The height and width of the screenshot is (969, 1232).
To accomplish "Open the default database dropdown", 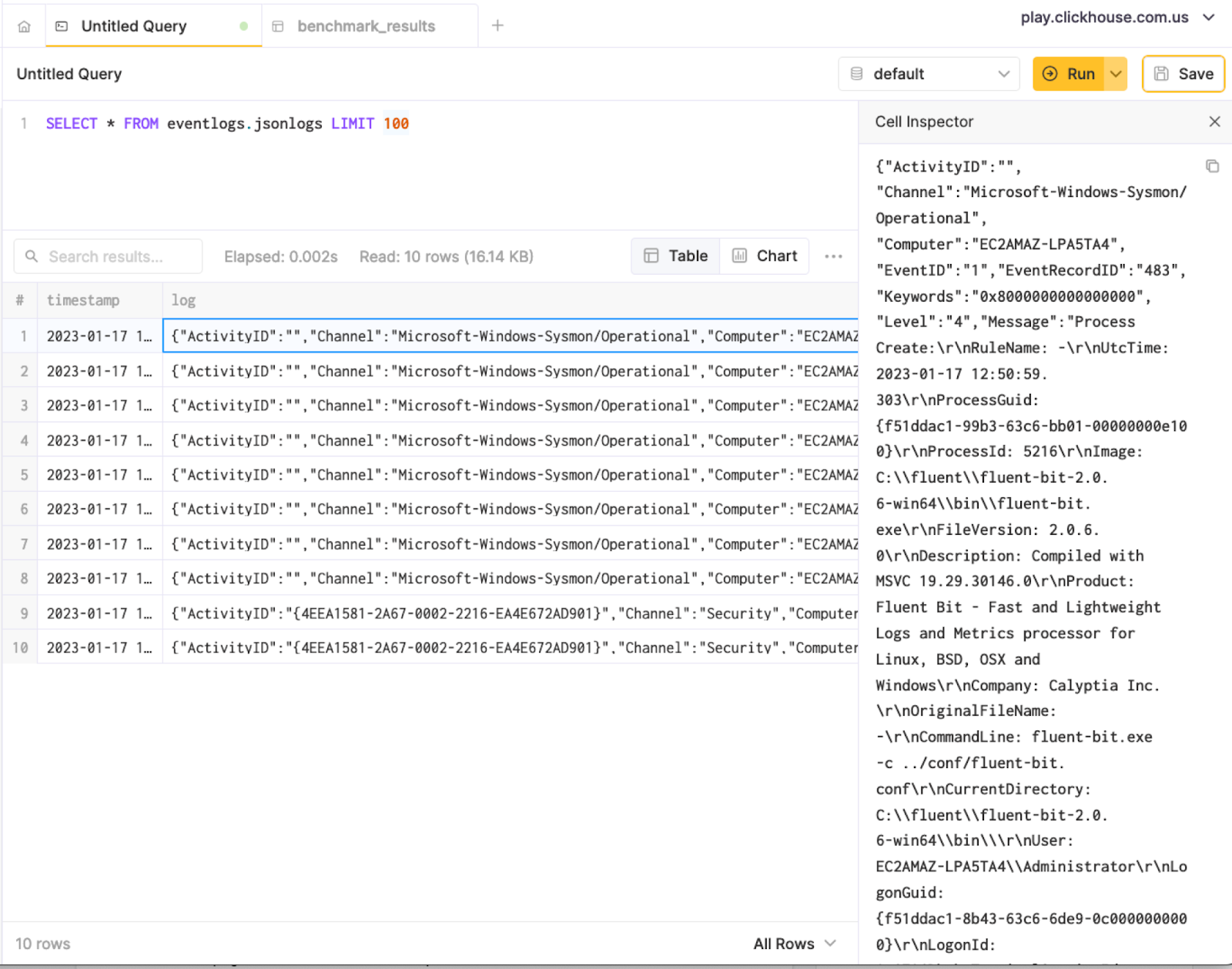I will click(x=929, y=74).
